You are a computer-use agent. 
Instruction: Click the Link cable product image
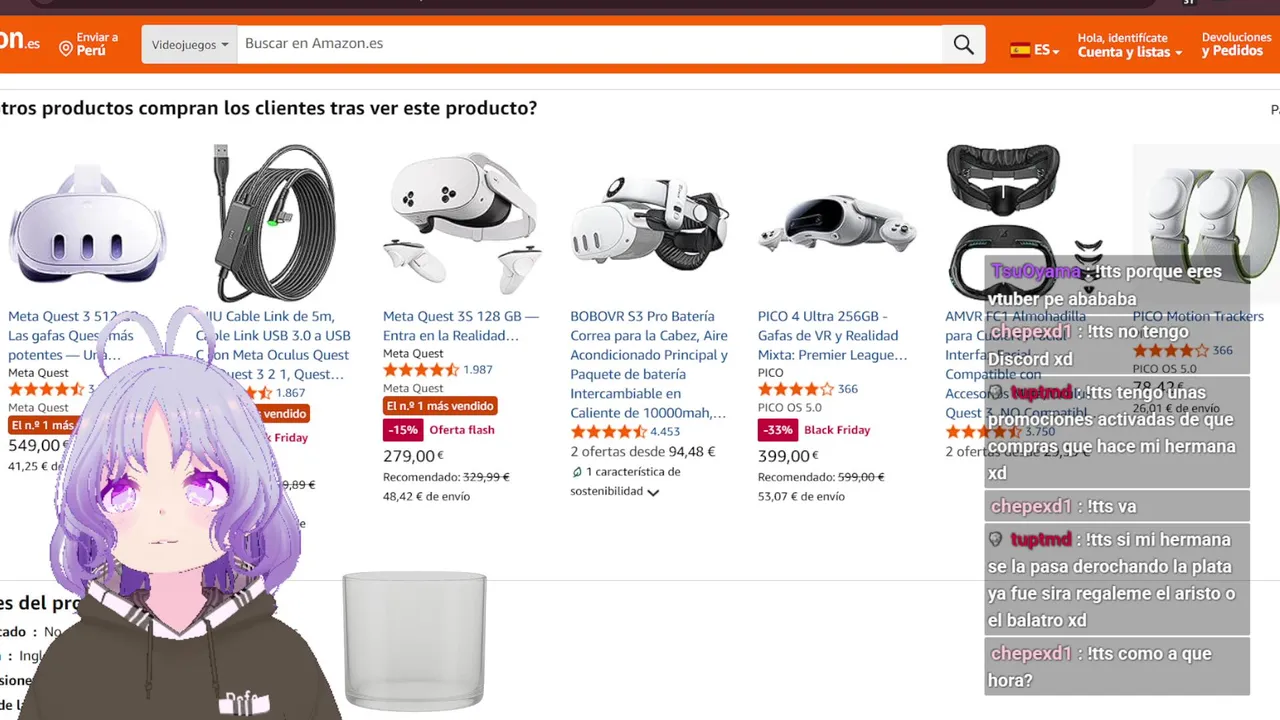(x=274, y=222)
